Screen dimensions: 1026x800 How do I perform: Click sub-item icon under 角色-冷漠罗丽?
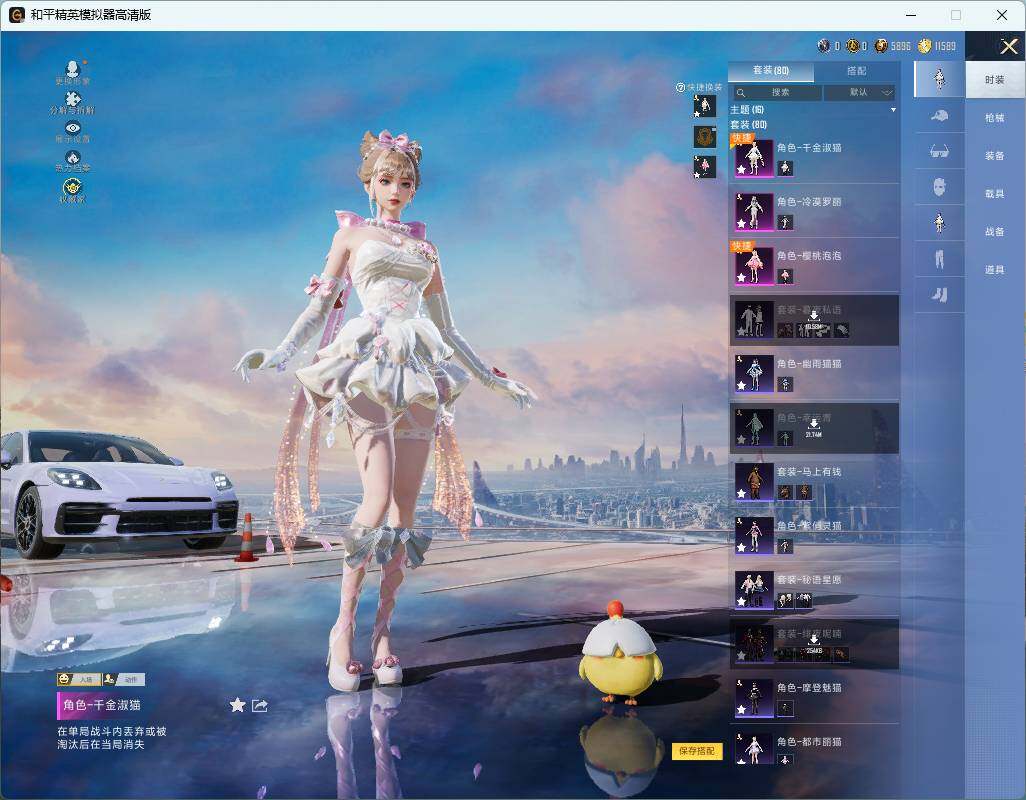[x=785, y=222]
